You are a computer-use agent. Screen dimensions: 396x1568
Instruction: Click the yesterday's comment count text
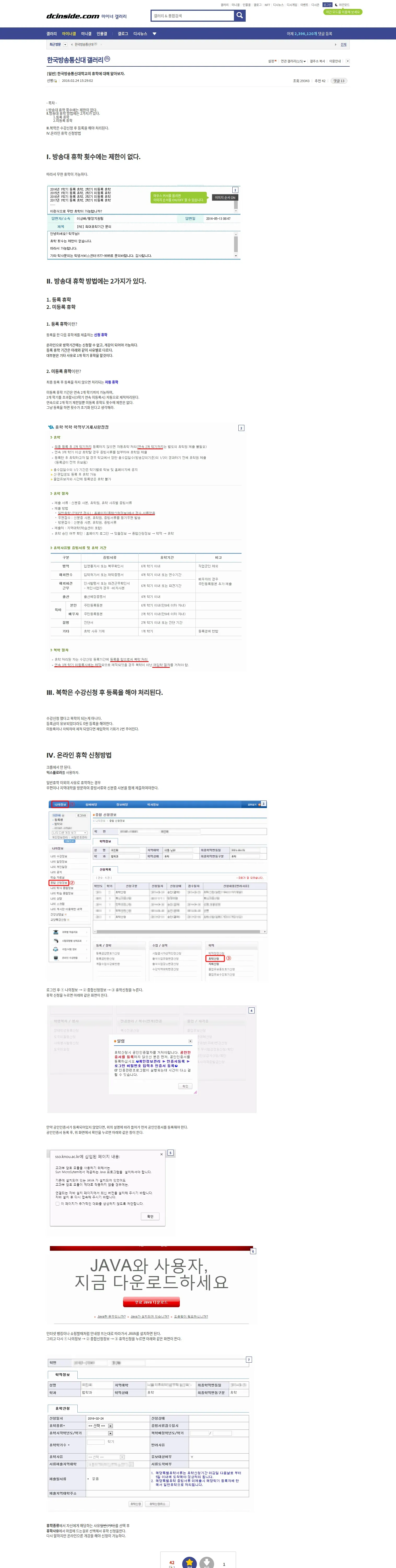(309, 34)
